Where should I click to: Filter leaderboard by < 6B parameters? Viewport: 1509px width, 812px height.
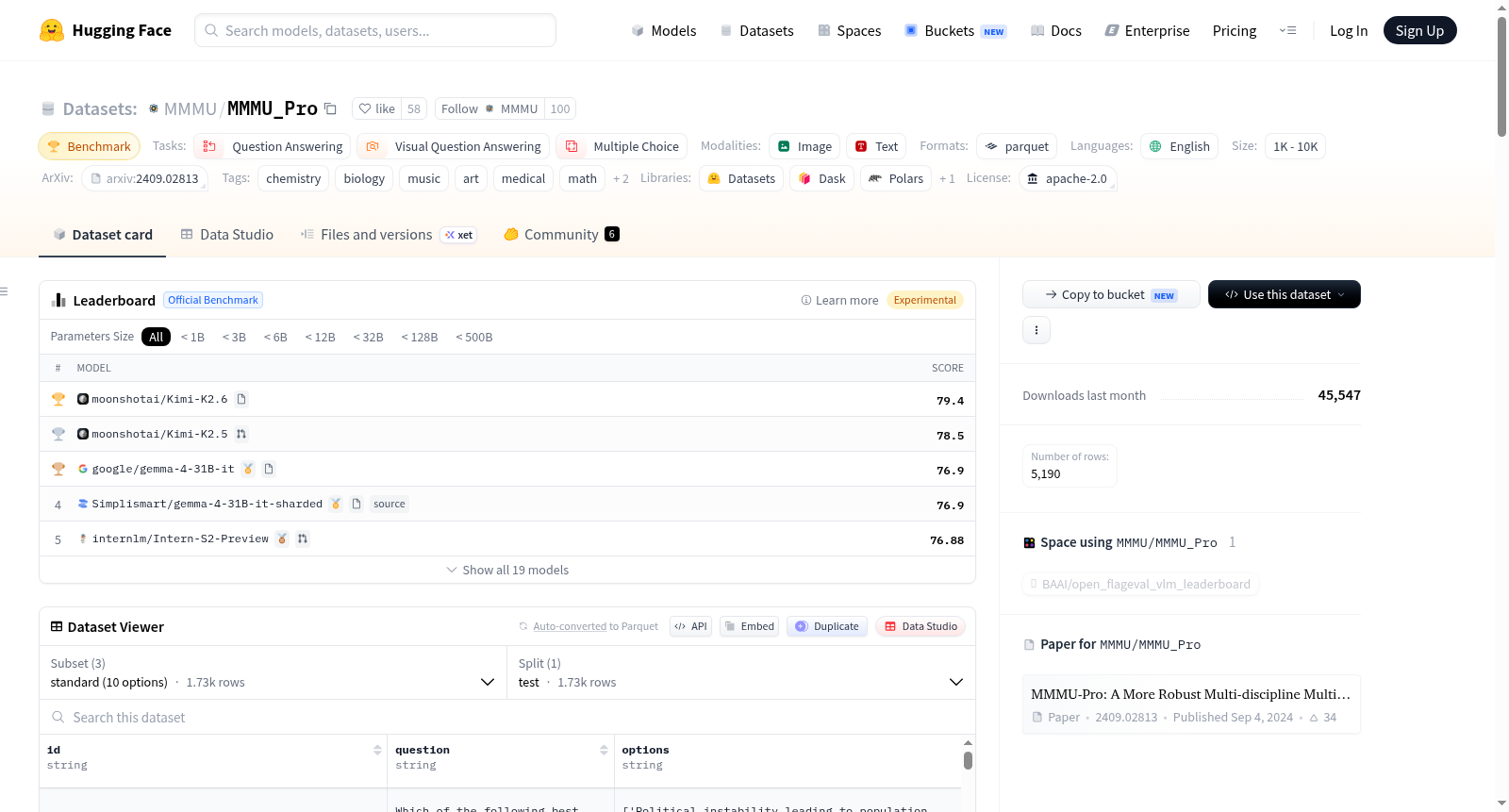[275, 337]
